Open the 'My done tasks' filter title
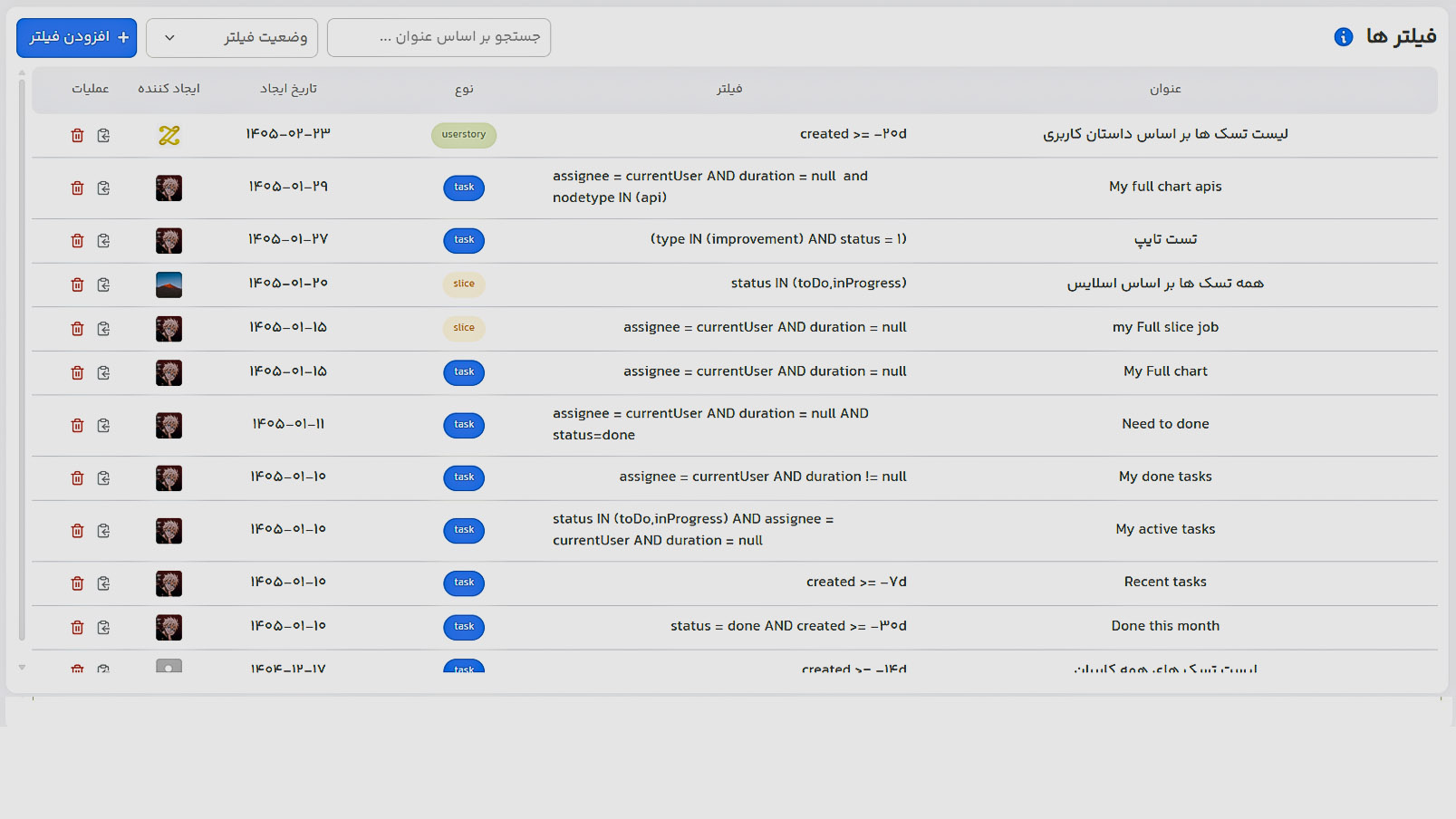The height and width of the screenshot is (819, 1456). pos(1165,477)
